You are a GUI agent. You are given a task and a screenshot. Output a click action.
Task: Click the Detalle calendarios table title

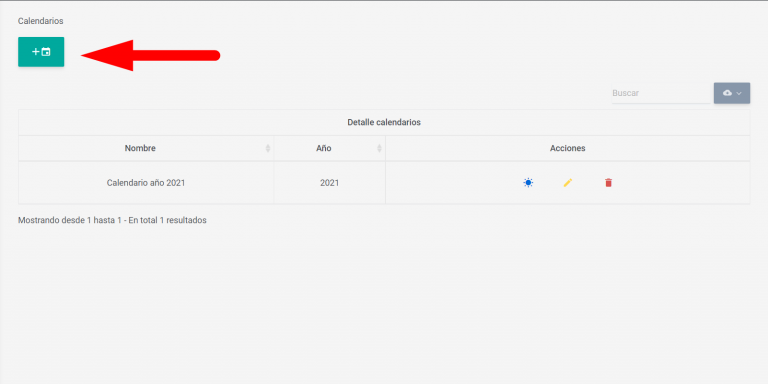[x=384, y=122]
